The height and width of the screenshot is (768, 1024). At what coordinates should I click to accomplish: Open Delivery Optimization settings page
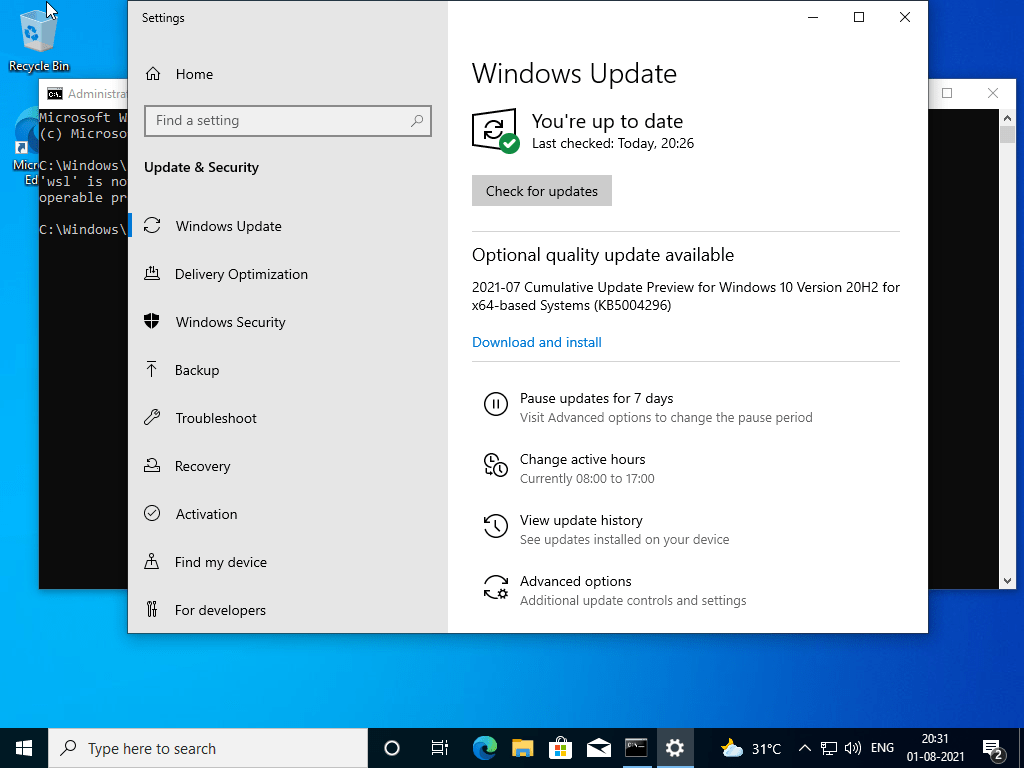(240, 274)
